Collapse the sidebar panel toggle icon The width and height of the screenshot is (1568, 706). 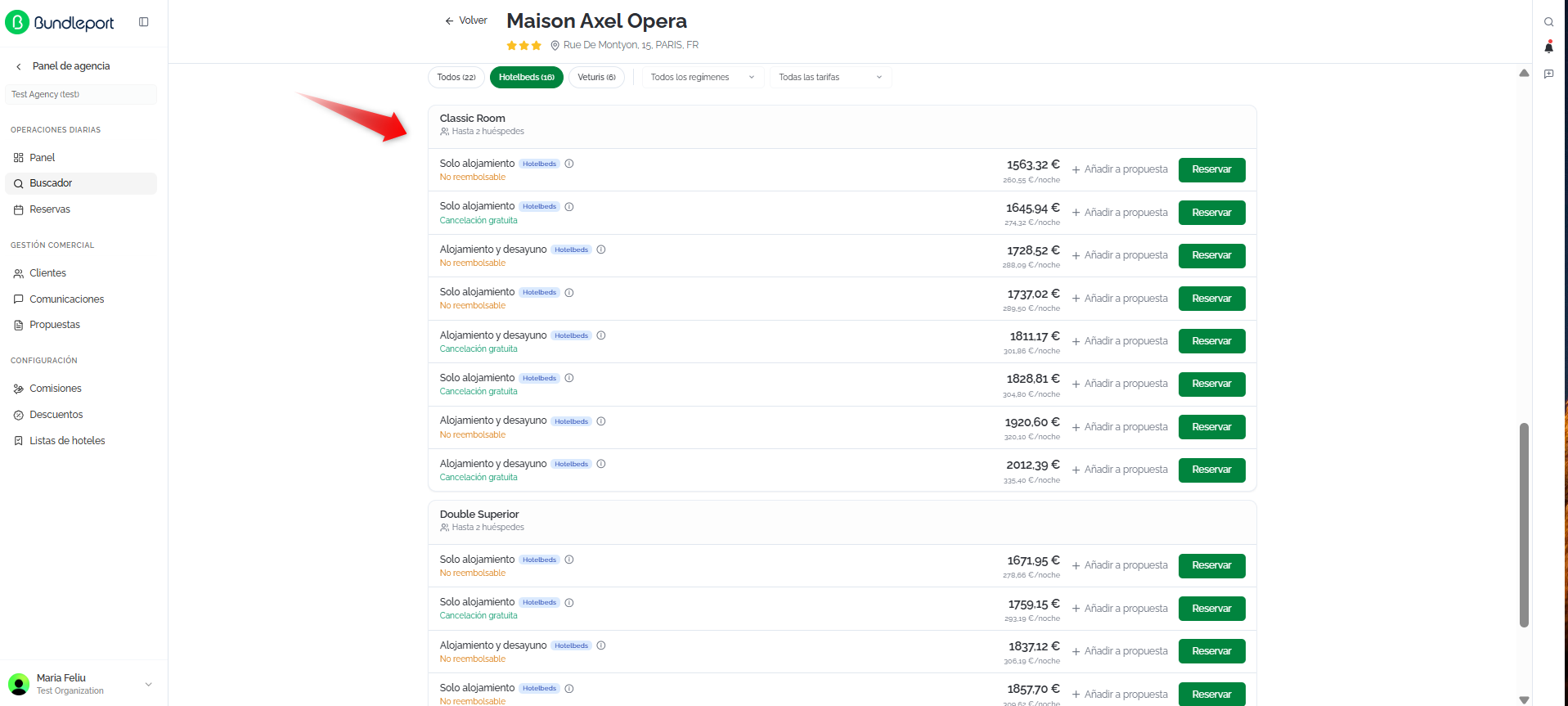[x=144, y=22]
